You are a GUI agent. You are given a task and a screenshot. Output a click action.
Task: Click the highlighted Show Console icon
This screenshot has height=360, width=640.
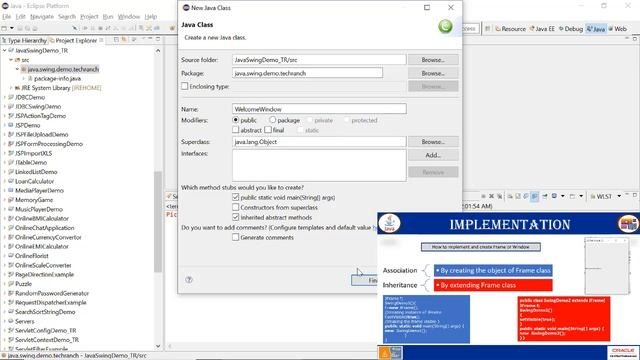535,196
